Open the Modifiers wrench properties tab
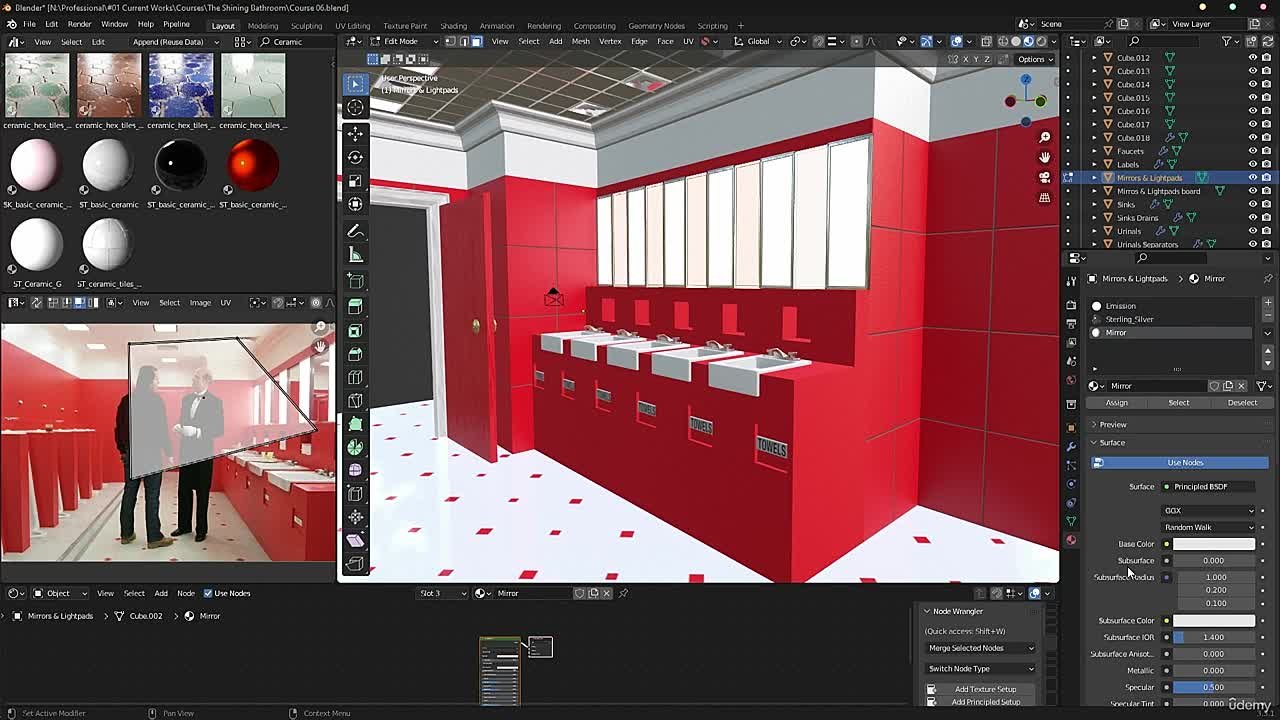 coord(1071,446)
